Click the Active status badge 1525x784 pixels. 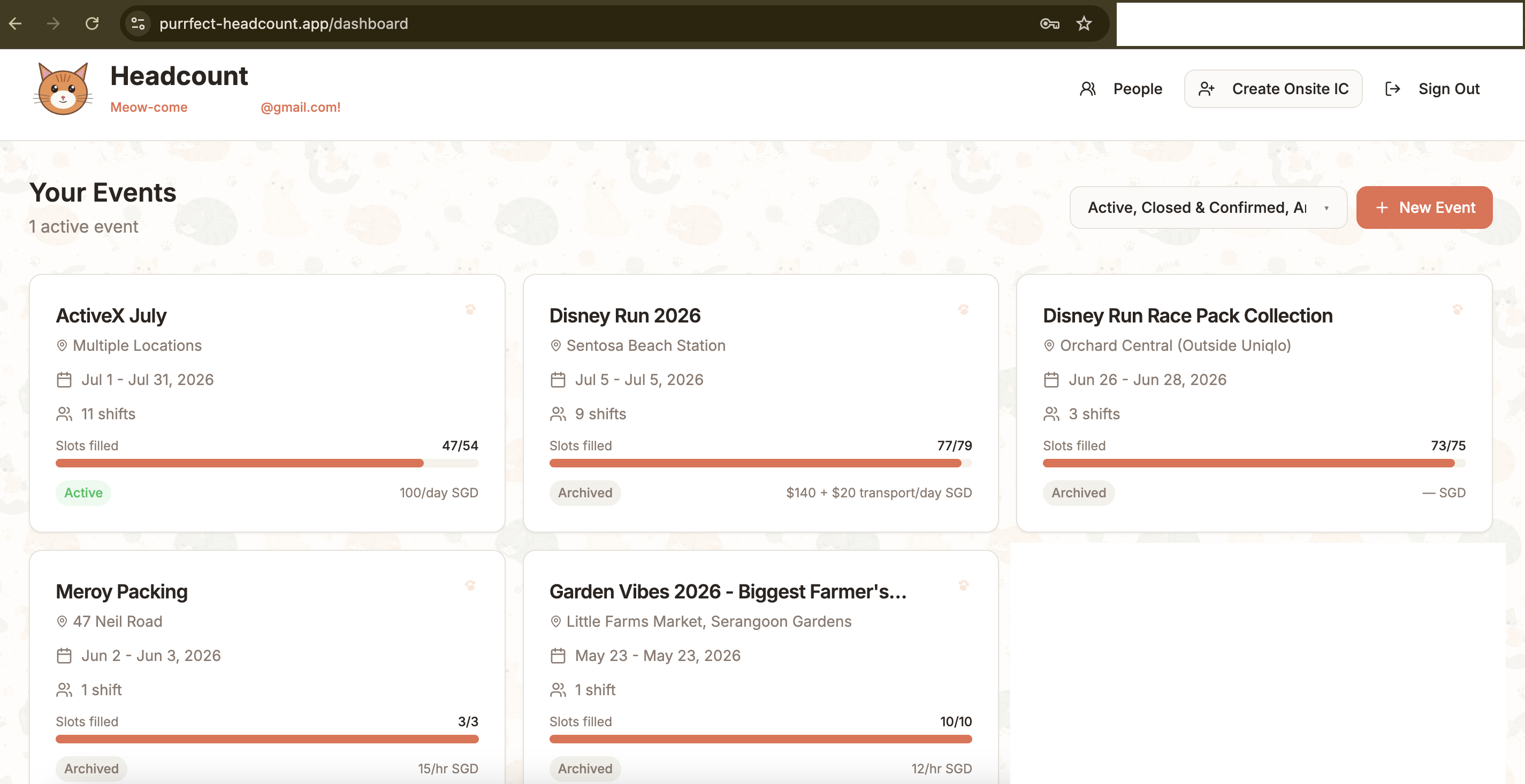[x=83, y=493]
